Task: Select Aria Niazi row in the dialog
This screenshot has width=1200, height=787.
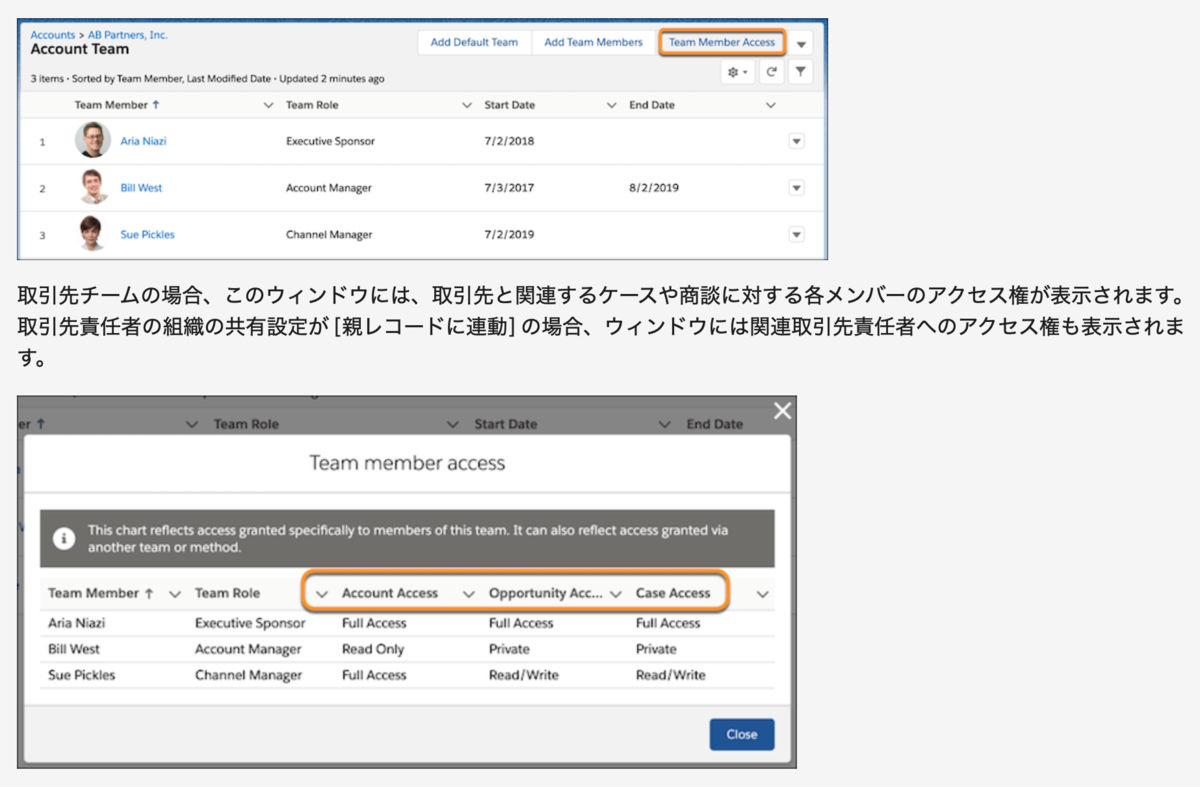Action: 408,623
